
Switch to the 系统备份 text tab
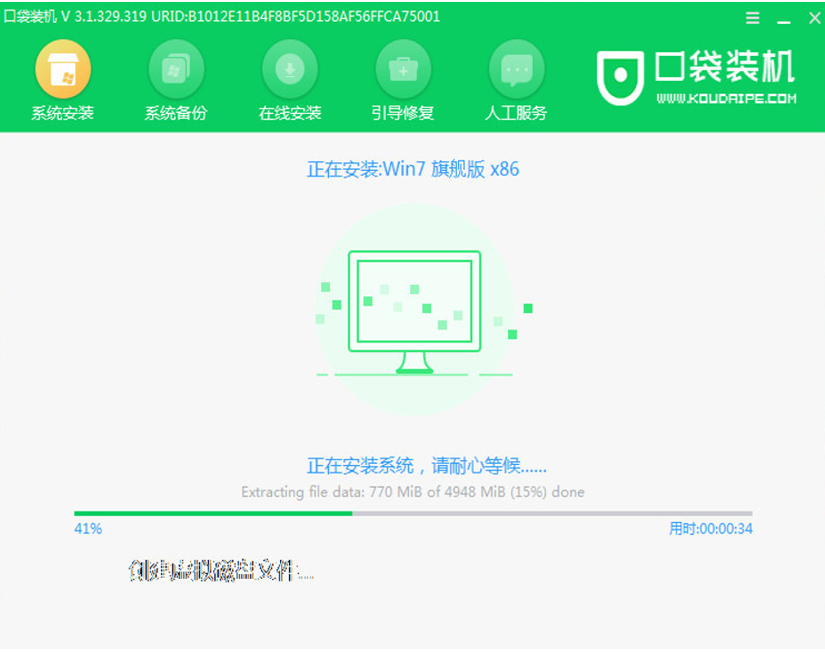click(x=176, y=113)
